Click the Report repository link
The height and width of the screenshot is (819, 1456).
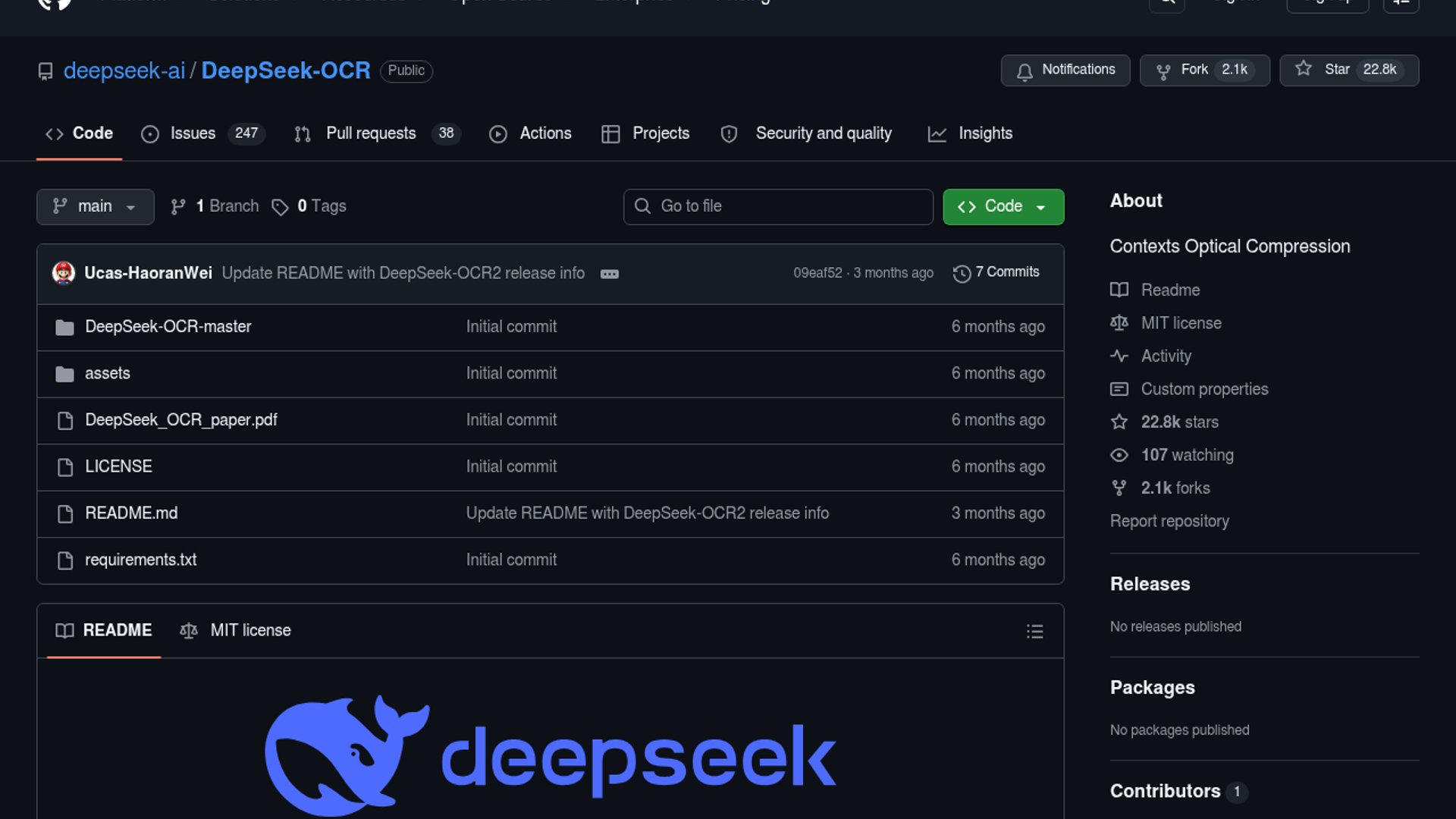(1169, 521)
